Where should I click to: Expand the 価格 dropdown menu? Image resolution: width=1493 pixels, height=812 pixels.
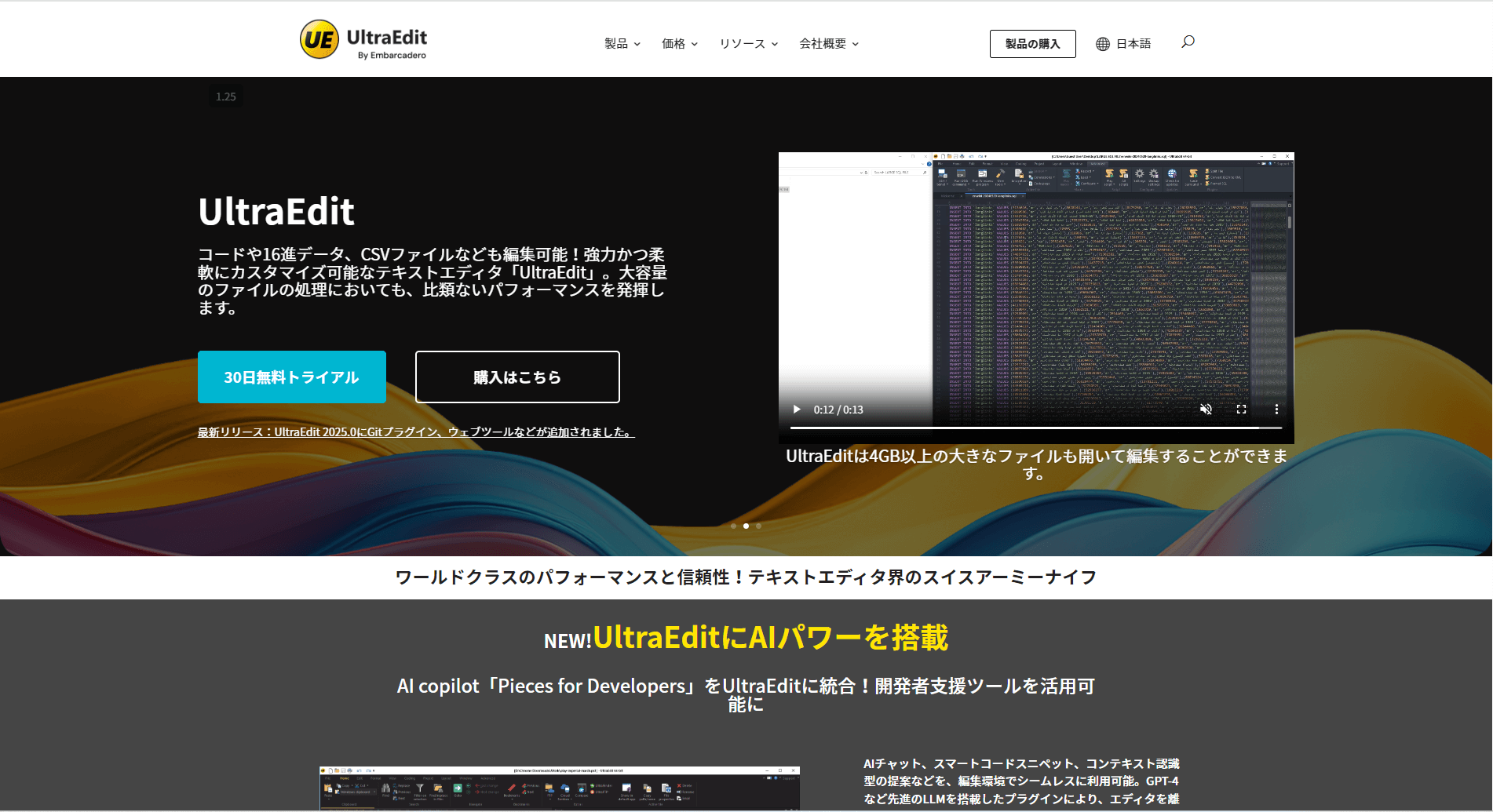pos(679,44)
